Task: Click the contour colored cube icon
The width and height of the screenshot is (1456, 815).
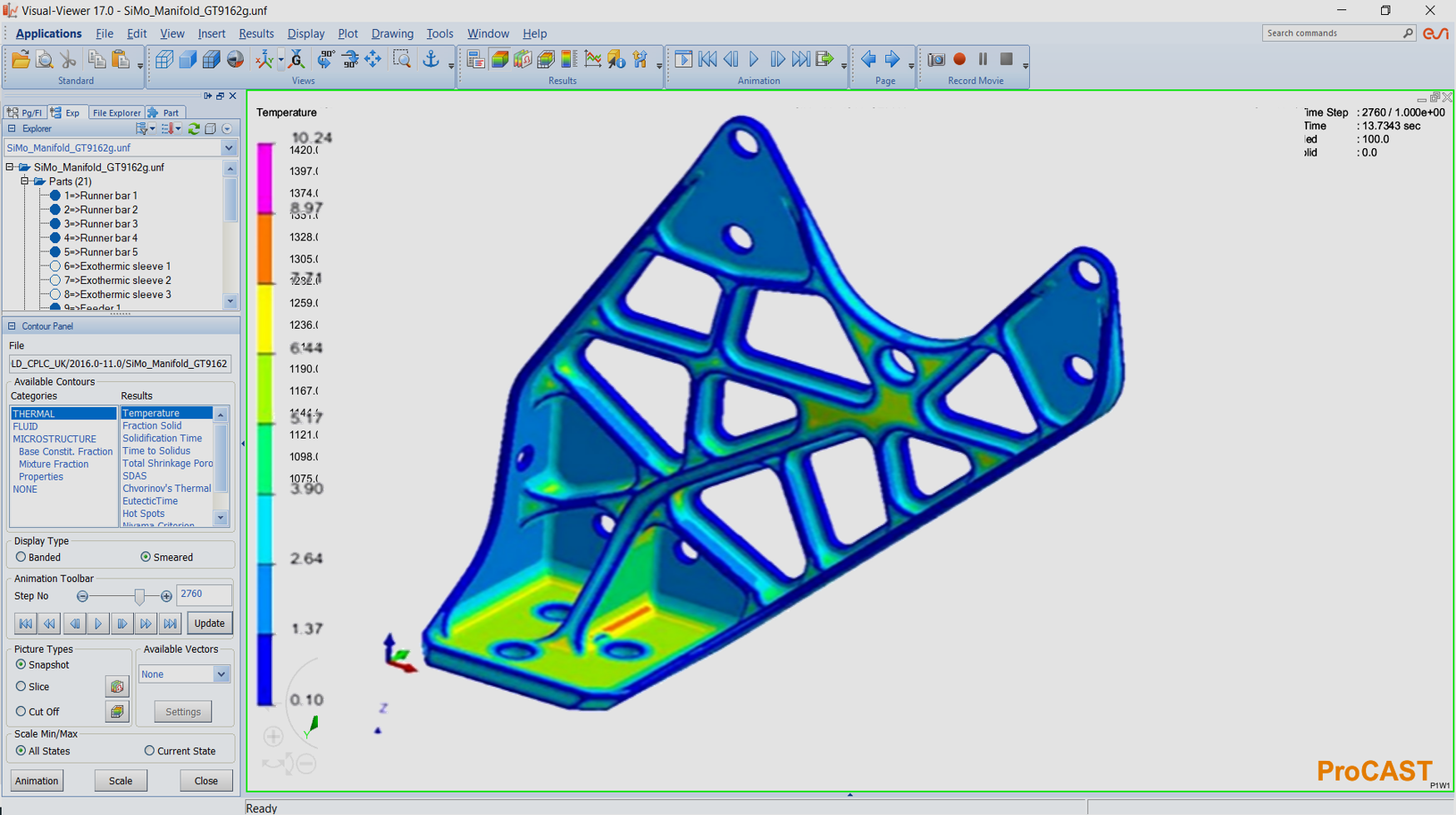Action: click(499, 60)
